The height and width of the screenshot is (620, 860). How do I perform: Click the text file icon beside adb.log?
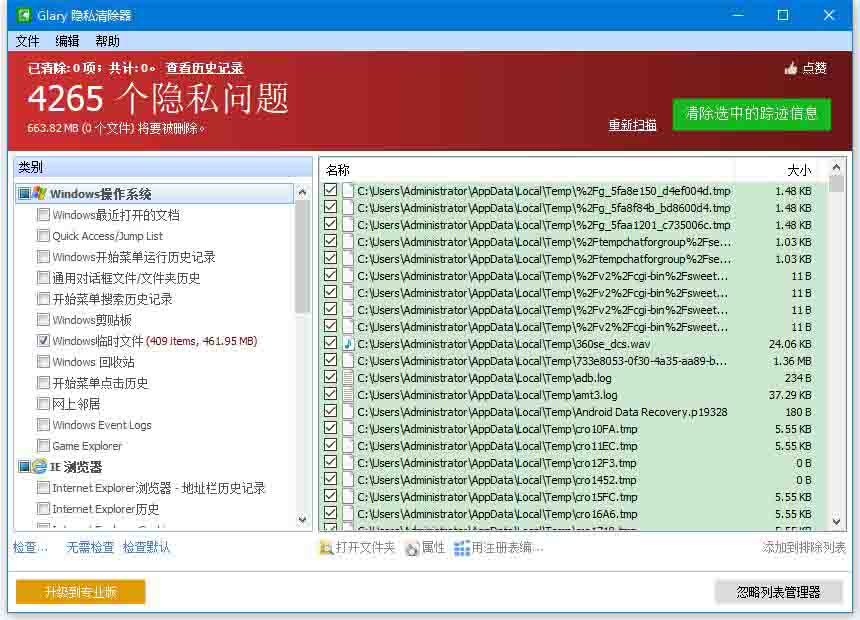[x=348, y=378]
